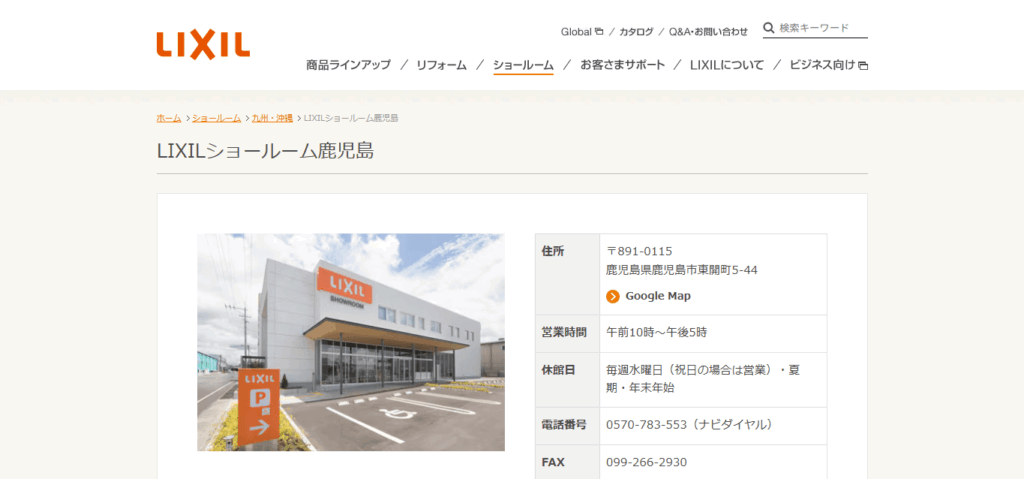Go to ショールーム in the breadcrumb

click(x=217, y=118)
